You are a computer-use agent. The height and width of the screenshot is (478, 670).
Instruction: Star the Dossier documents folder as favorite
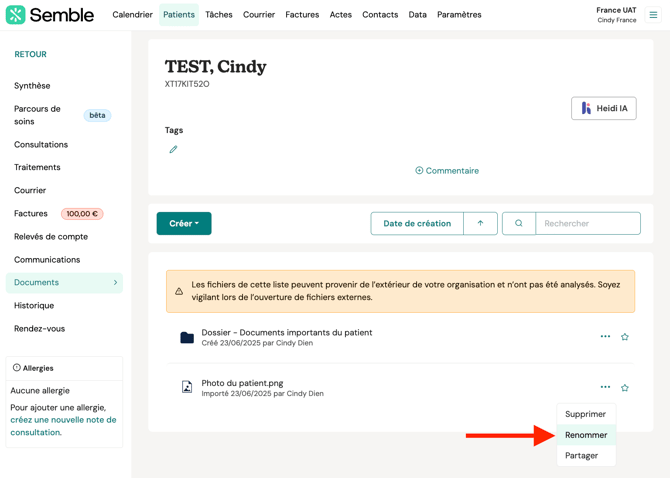(625, 337)
